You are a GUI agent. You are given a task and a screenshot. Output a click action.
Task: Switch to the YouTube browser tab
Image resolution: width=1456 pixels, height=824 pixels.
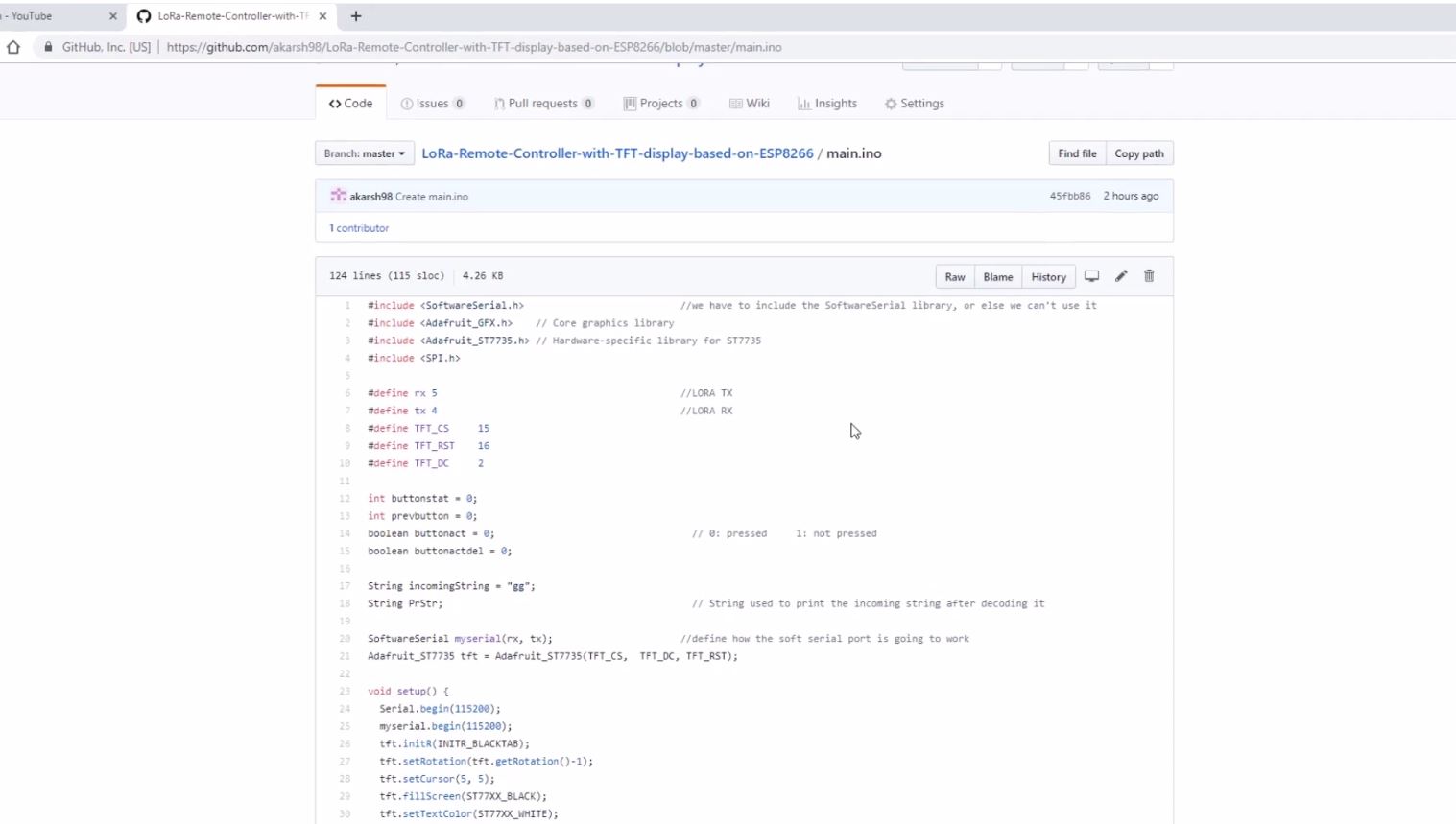coord(58,16)
